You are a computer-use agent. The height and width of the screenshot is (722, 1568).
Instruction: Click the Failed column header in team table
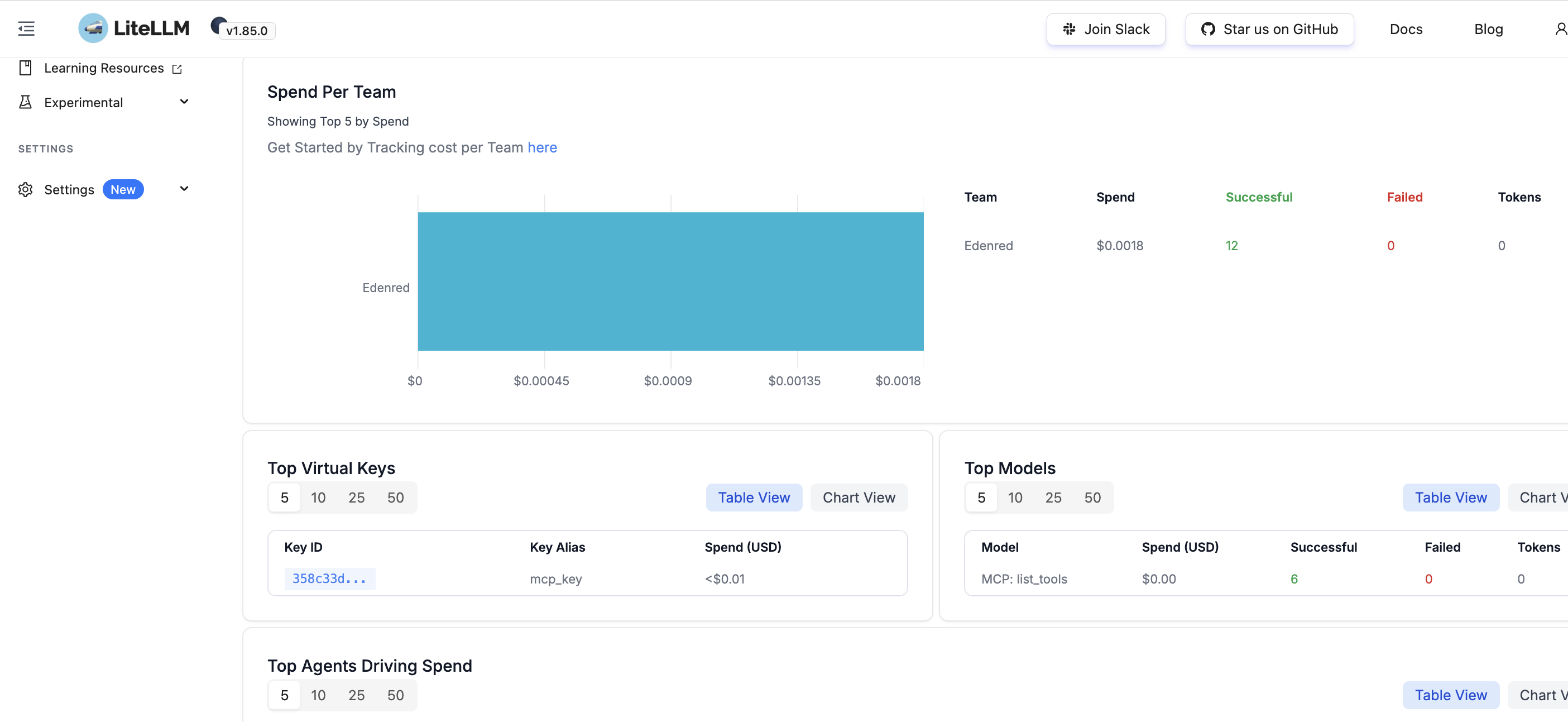[1404, 197]
